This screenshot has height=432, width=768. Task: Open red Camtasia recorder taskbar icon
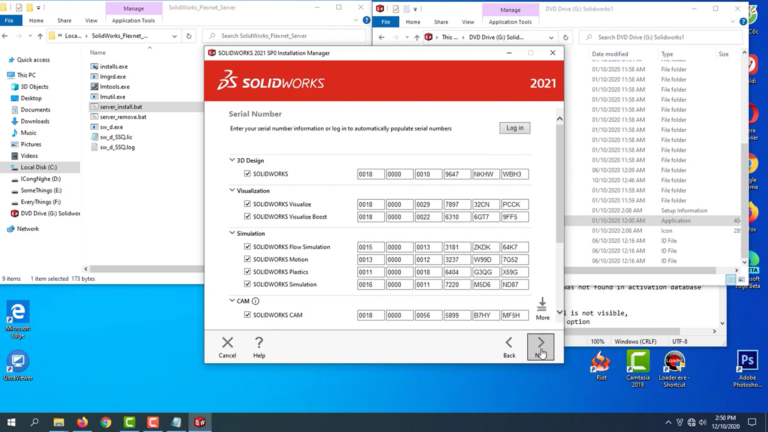153,422
